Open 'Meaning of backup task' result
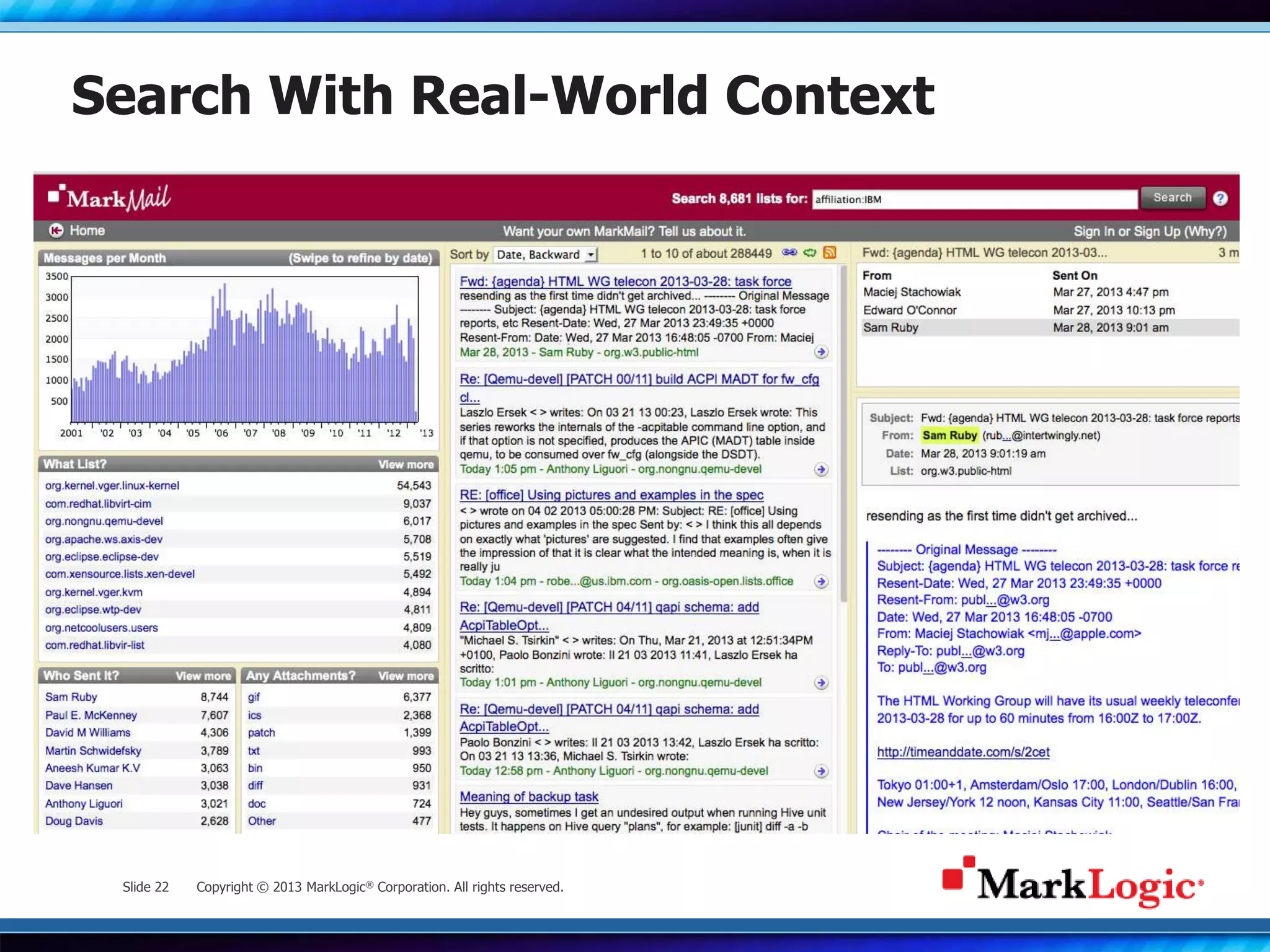The width and height of the screenshot is (1270, 952). (528, 796)
